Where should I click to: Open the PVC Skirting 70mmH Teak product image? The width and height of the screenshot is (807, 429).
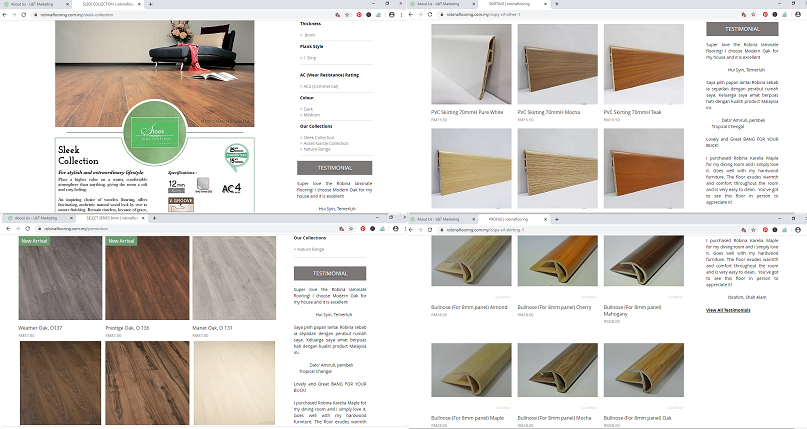644,64
